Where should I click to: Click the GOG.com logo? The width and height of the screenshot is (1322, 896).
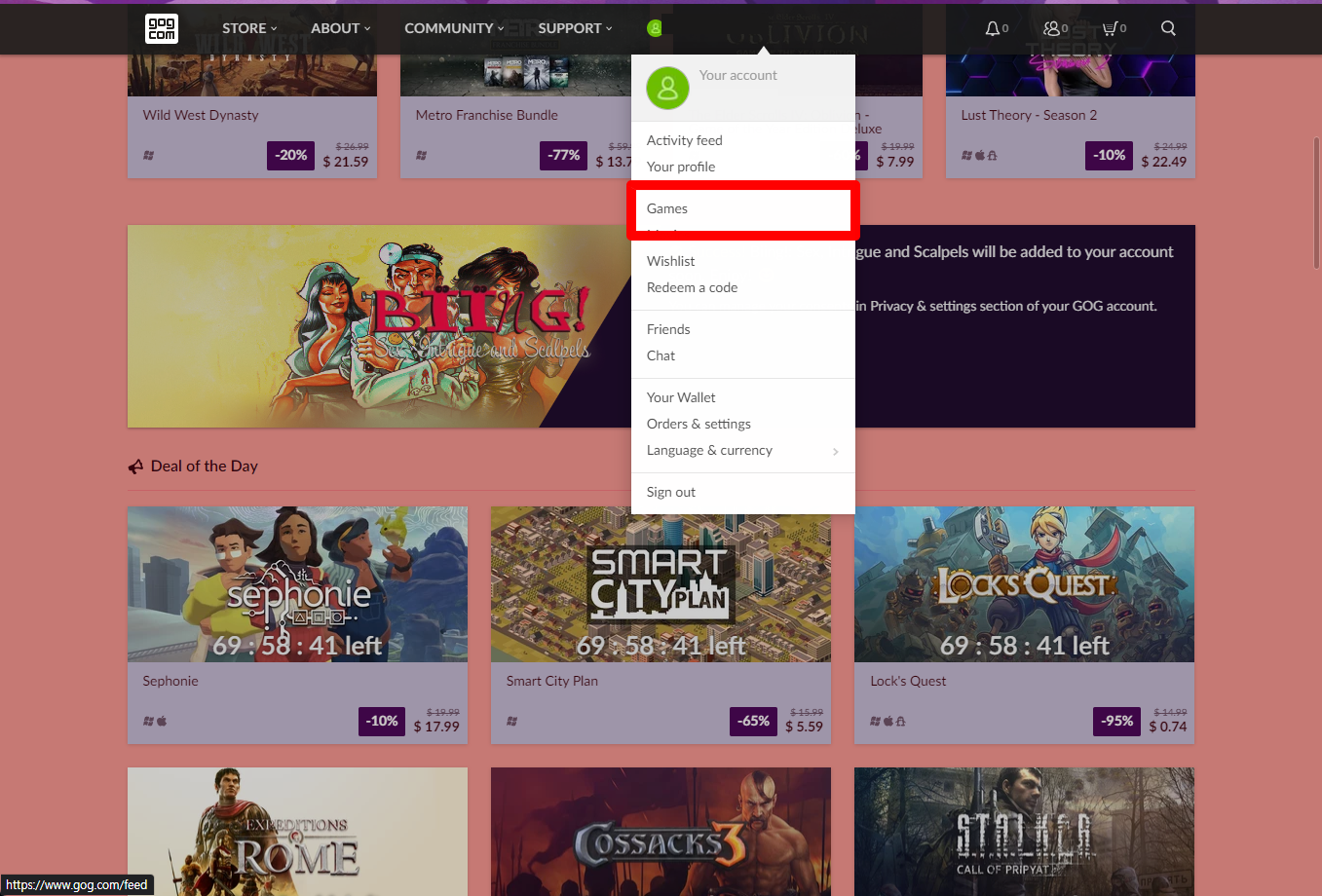(x=162, y=28)
